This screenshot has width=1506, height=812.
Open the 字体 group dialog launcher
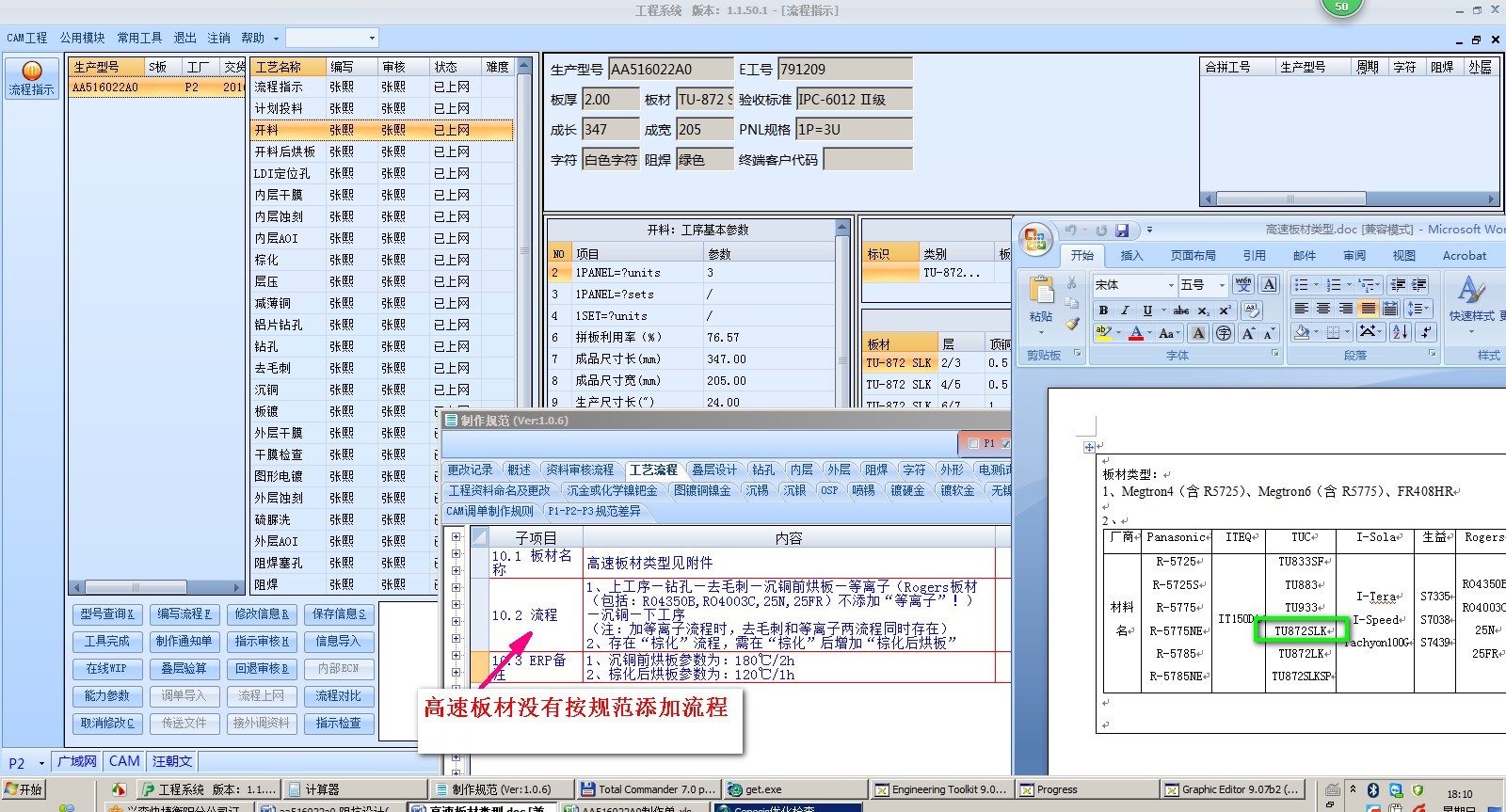[1275, 354]
